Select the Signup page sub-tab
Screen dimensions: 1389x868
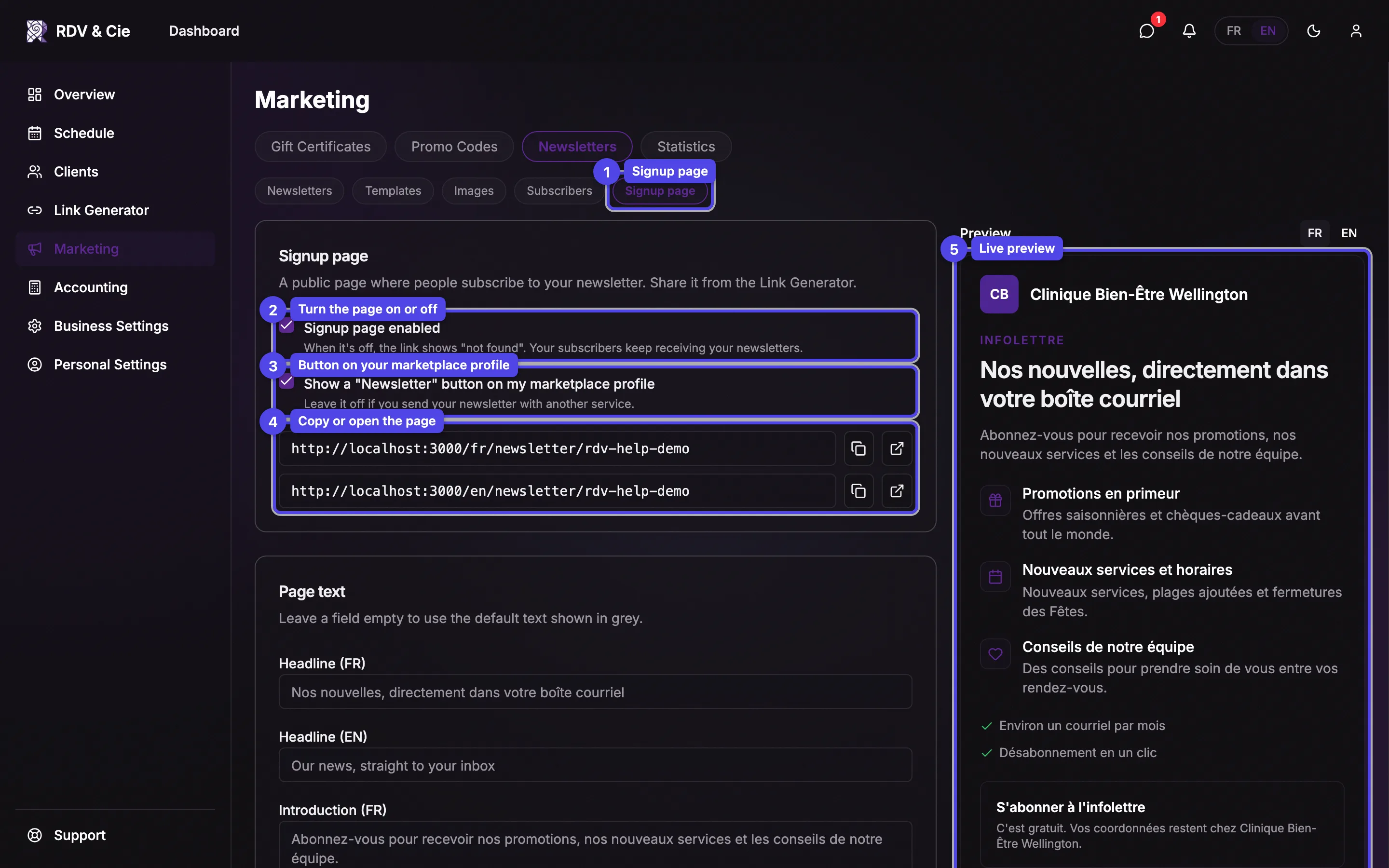tap(660, 192)
